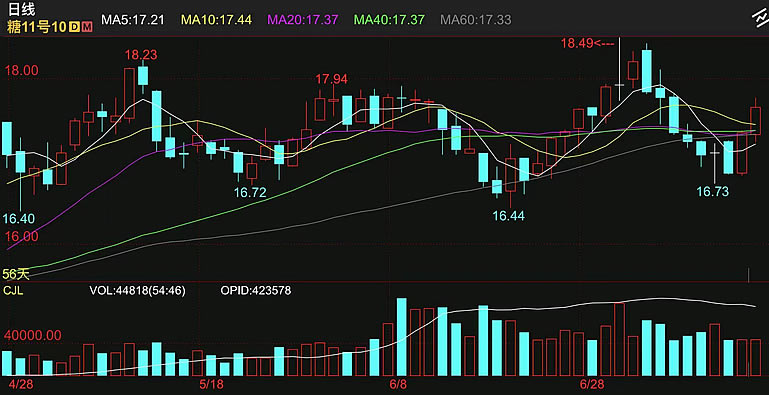Click the MA5:17.21 indicator label
The height and width of the screenshot is (395, 769).
point(132,20)
